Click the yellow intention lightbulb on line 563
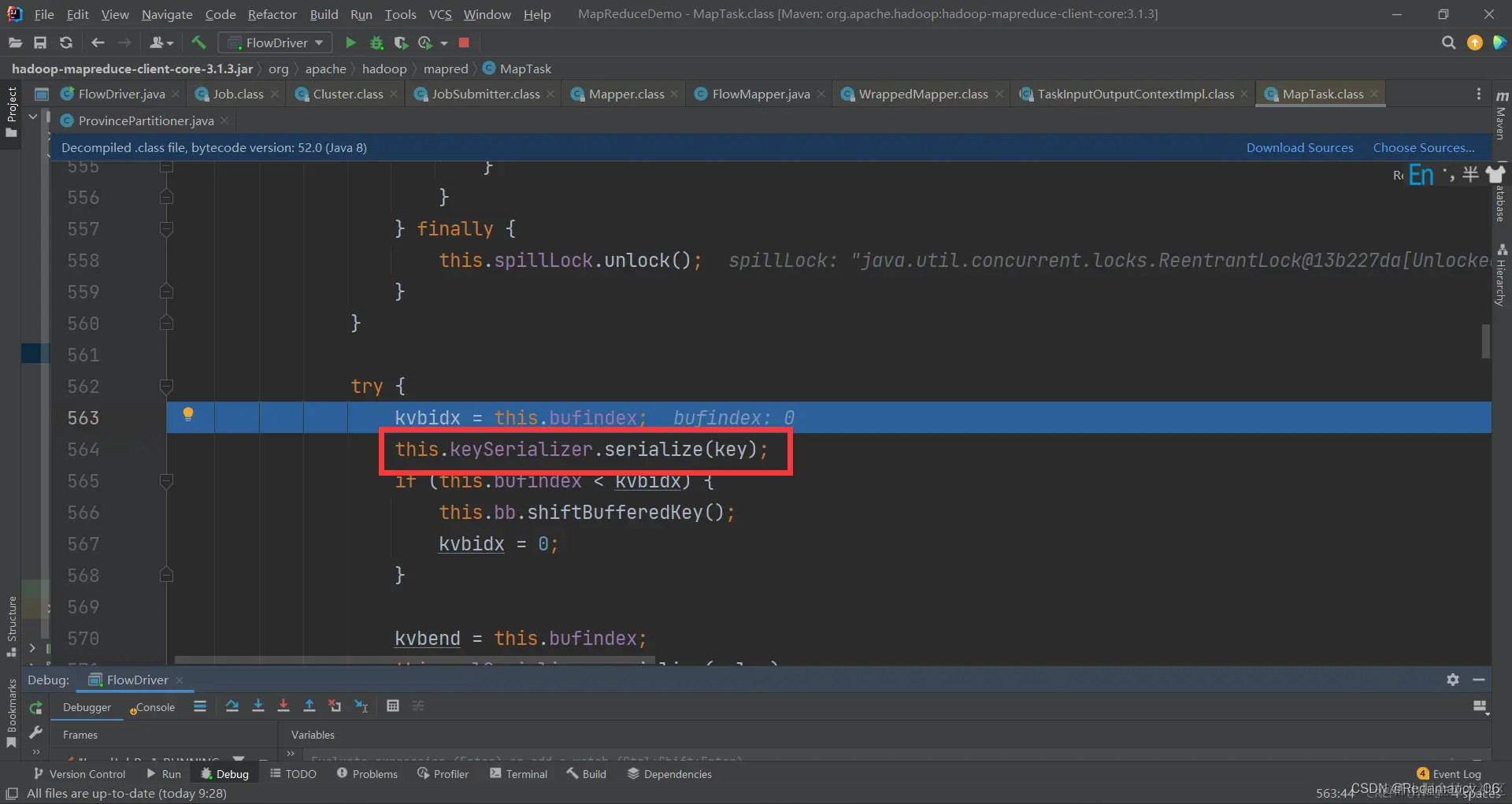This screenshot has height=804, width=1512. point(188,414)
